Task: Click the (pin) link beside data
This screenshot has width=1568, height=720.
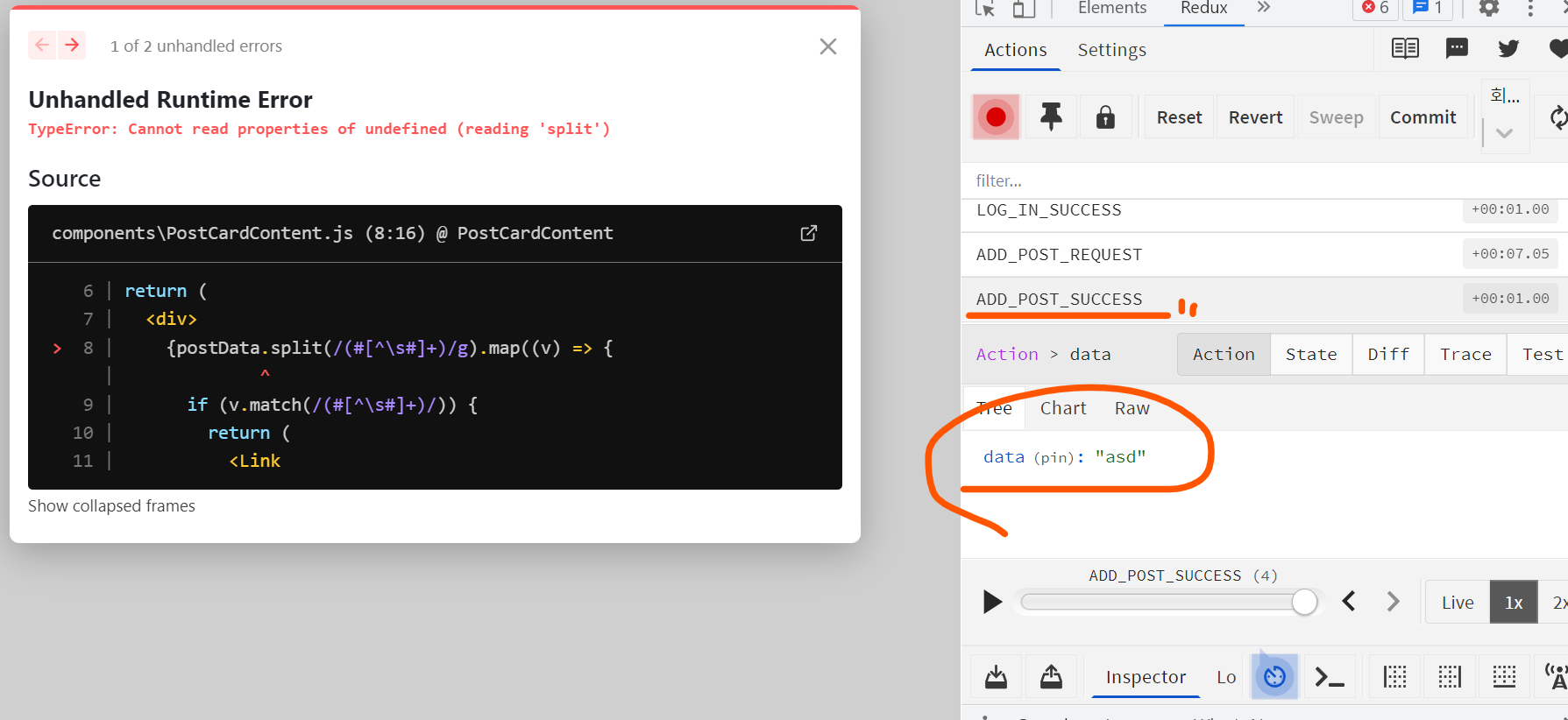Action: 1054,457
